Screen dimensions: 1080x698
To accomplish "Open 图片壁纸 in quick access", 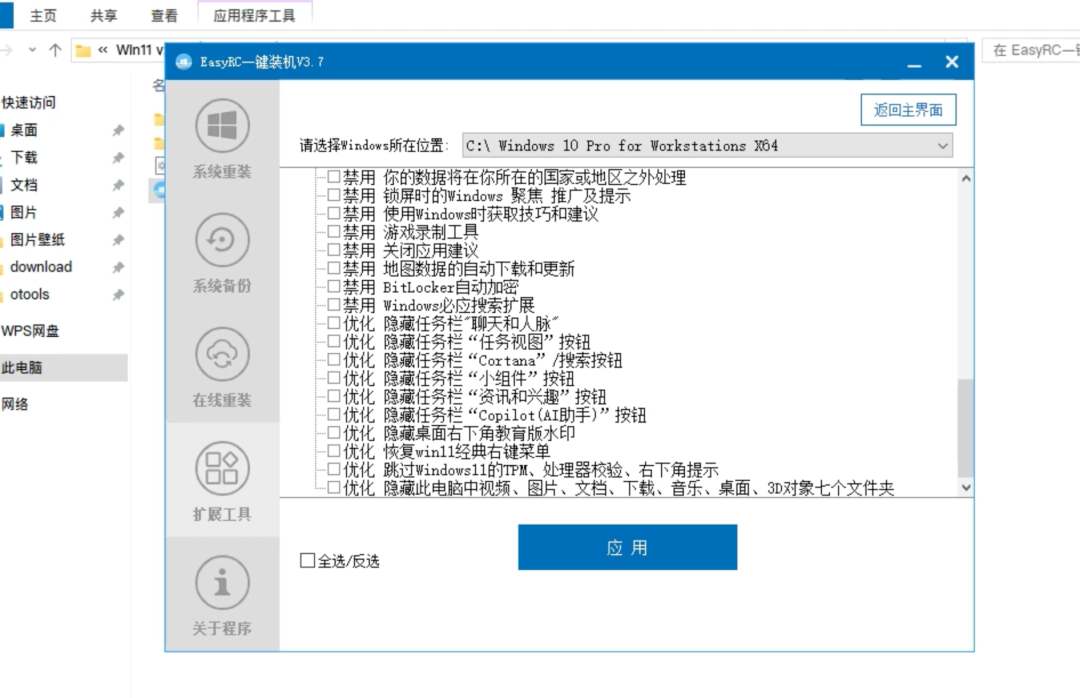I will click(38, 240).
